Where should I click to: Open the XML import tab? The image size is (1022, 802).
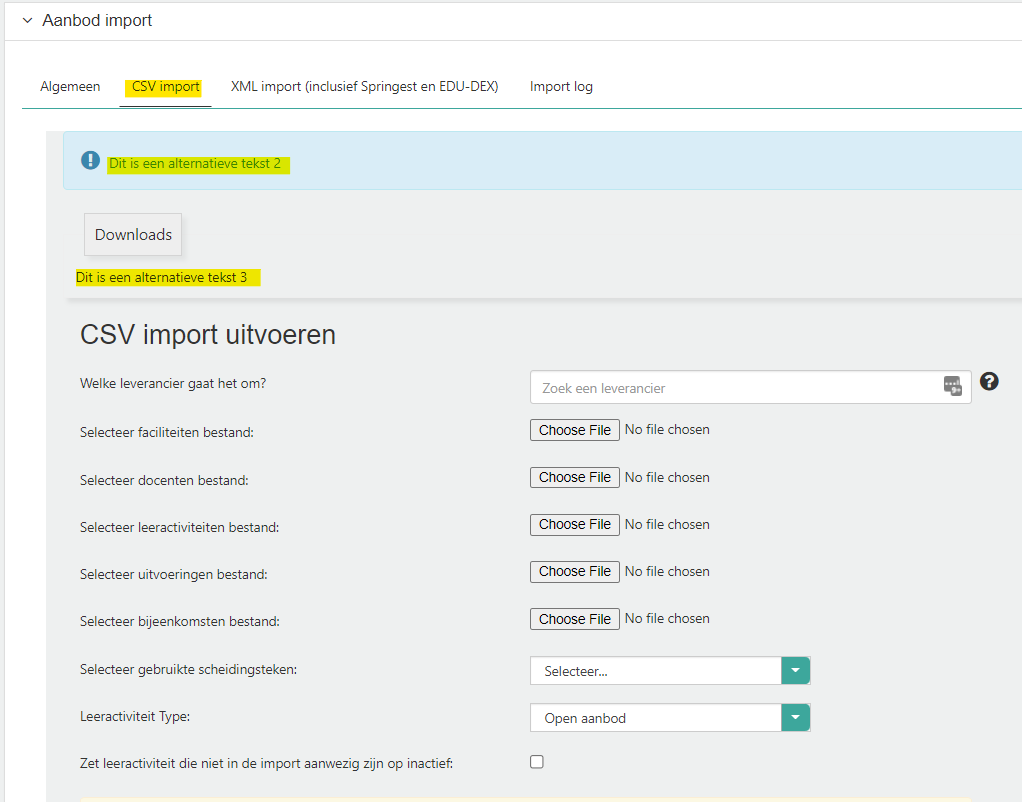click(364, 87)
